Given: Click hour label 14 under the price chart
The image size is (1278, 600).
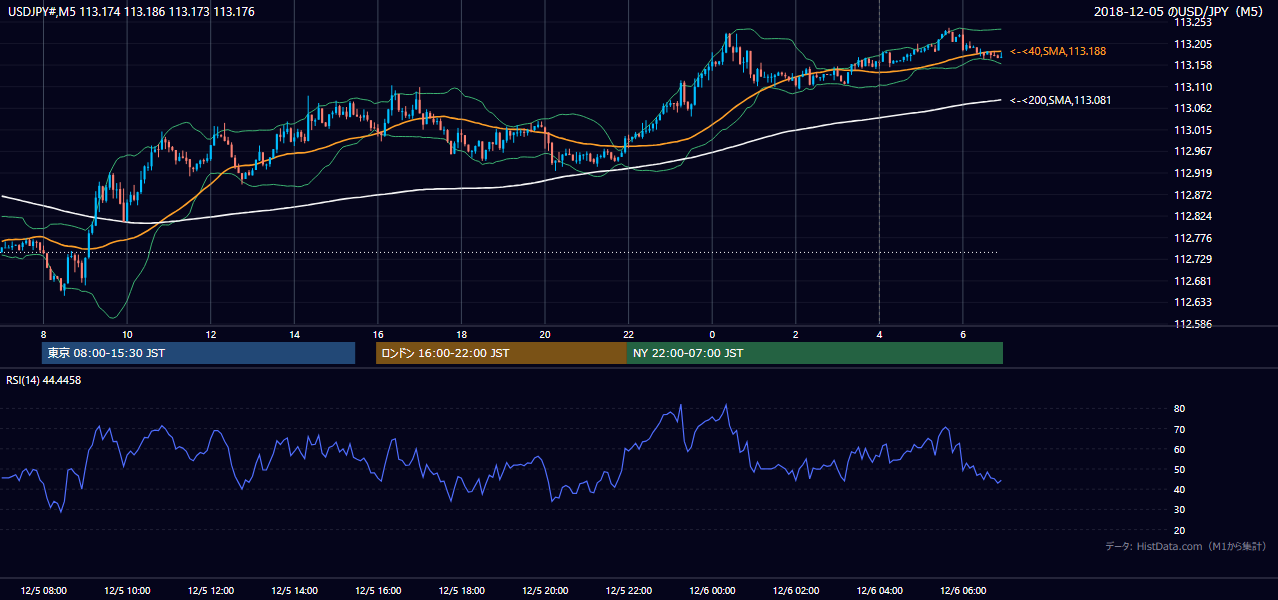Looking at the screenshot, I should pos(294,334).
